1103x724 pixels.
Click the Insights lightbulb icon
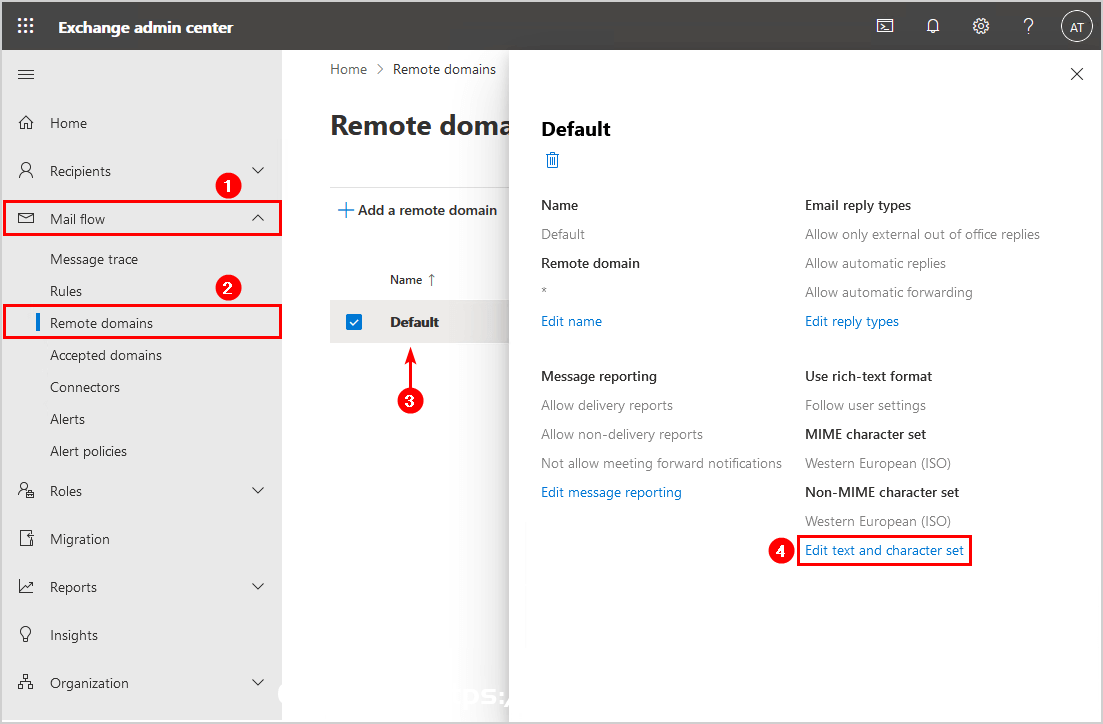pos(26,634)
